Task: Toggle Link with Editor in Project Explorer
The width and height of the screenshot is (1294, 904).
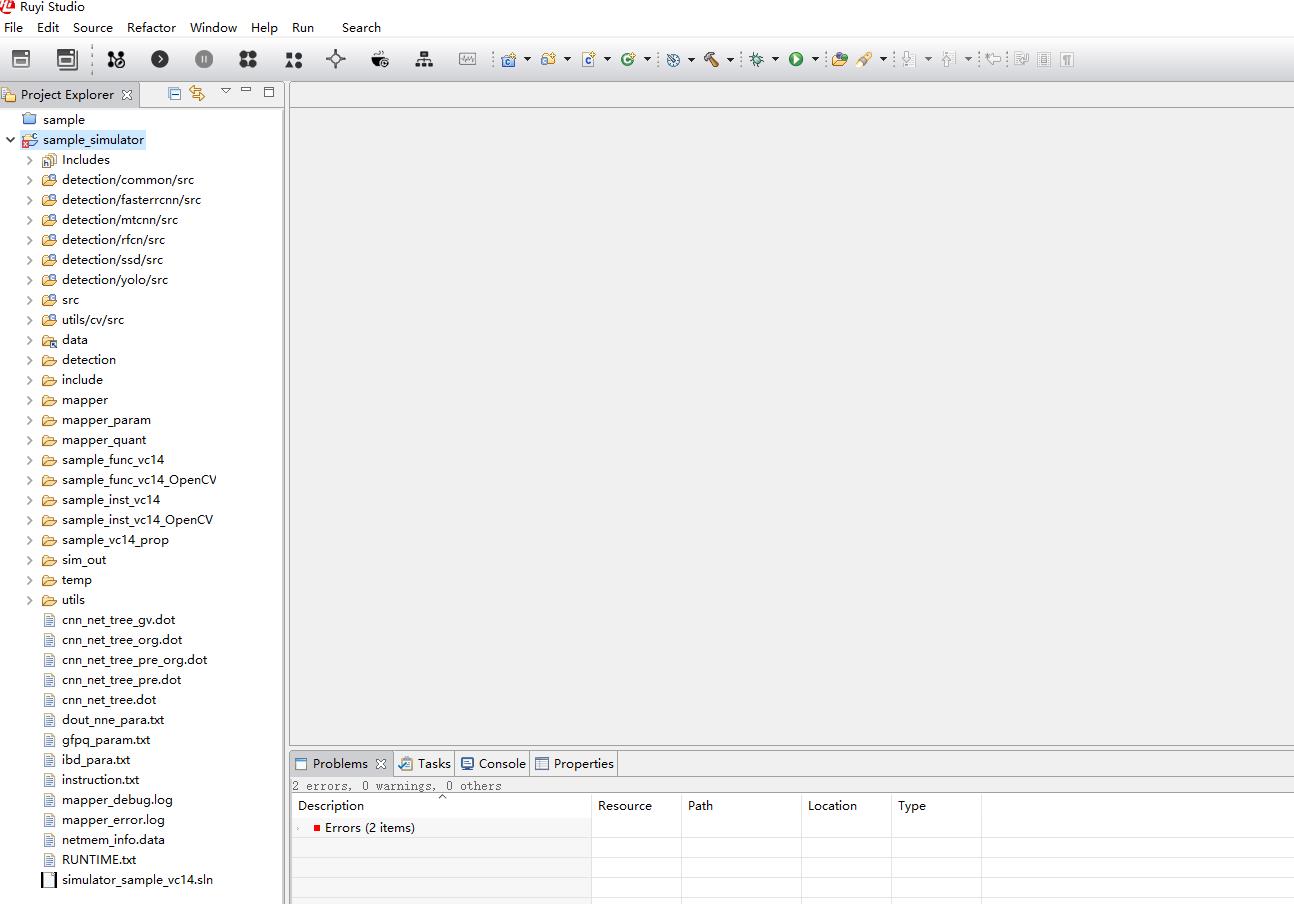Action: click(197, 93)
